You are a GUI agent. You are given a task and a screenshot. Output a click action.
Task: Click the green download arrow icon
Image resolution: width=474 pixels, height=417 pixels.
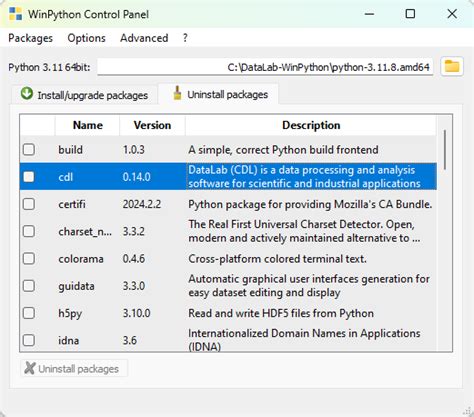[x=27, y=94]
